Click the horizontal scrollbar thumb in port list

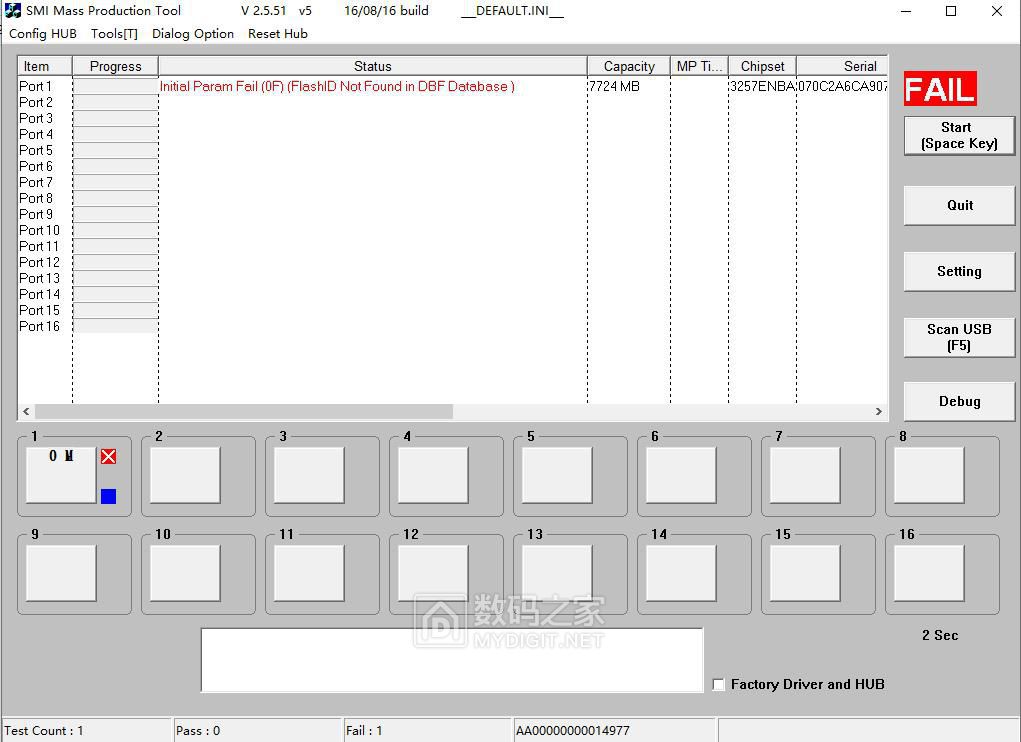click(x=244, y=411)
